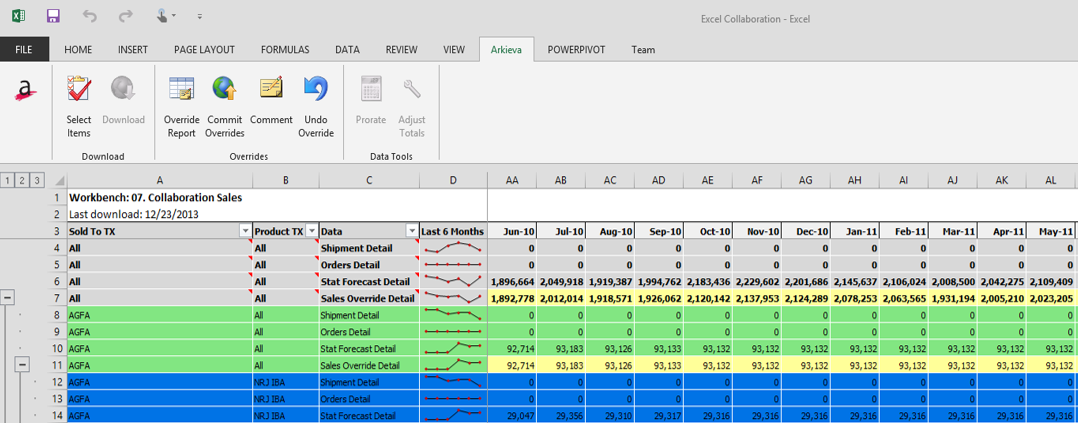
Task: Select value 29,047 in row 14
Action: (512, 415)
